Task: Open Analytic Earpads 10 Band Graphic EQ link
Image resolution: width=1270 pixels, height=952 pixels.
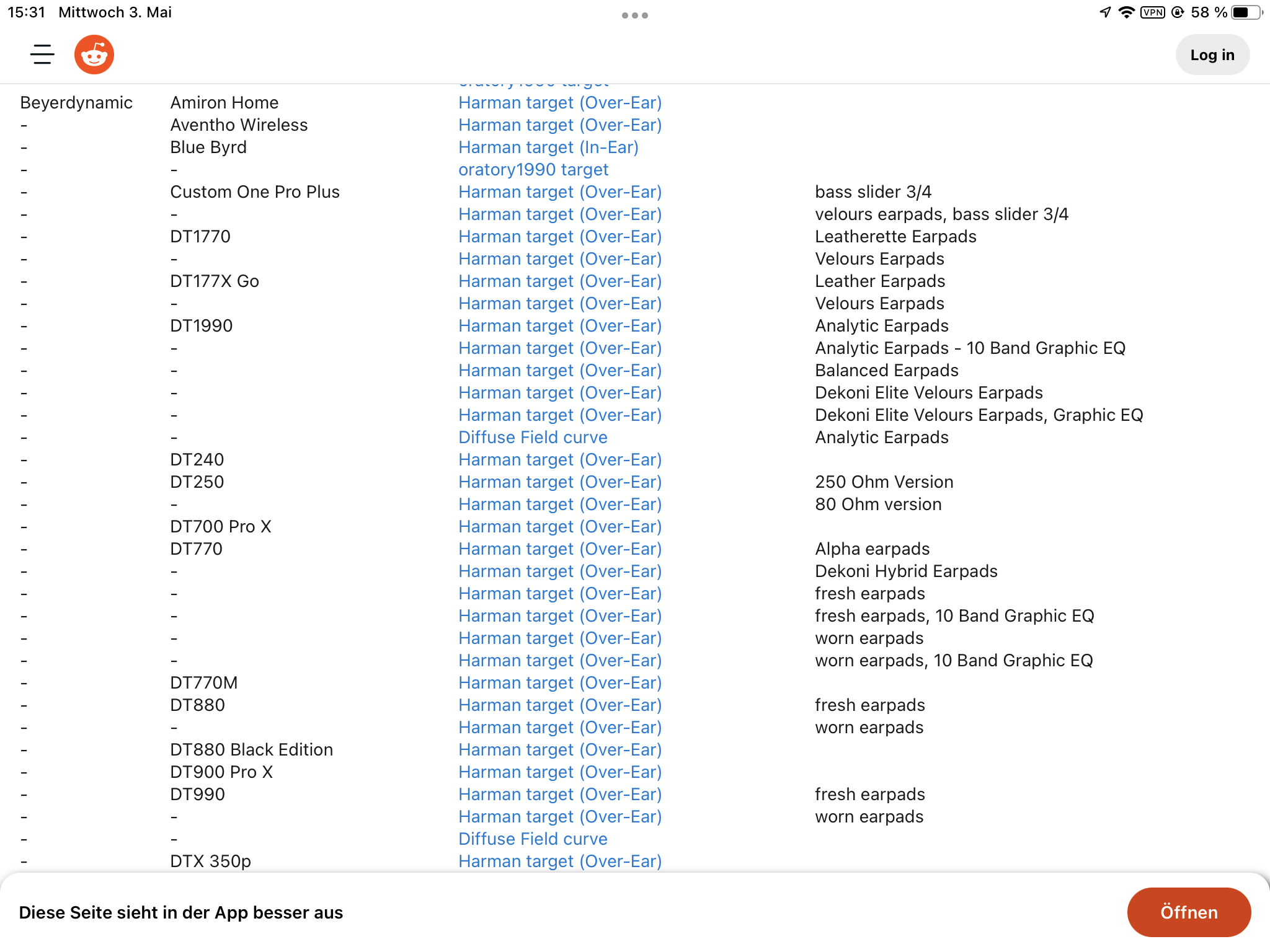Action: 560,348
